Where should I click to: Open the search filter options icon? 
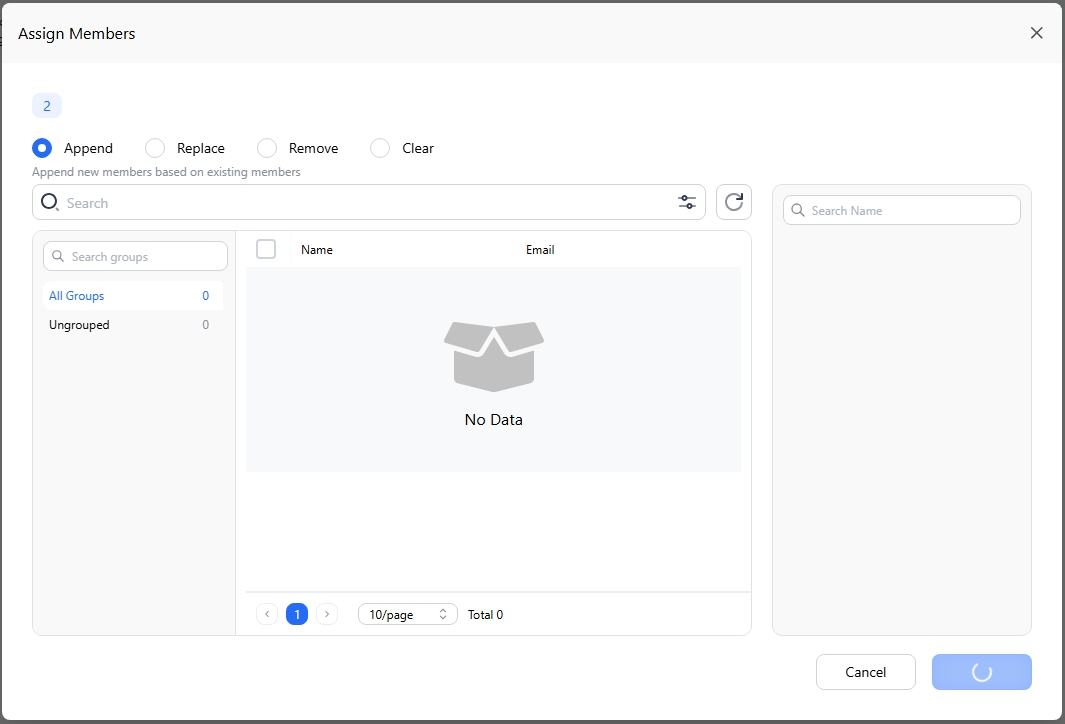(687, 202)
